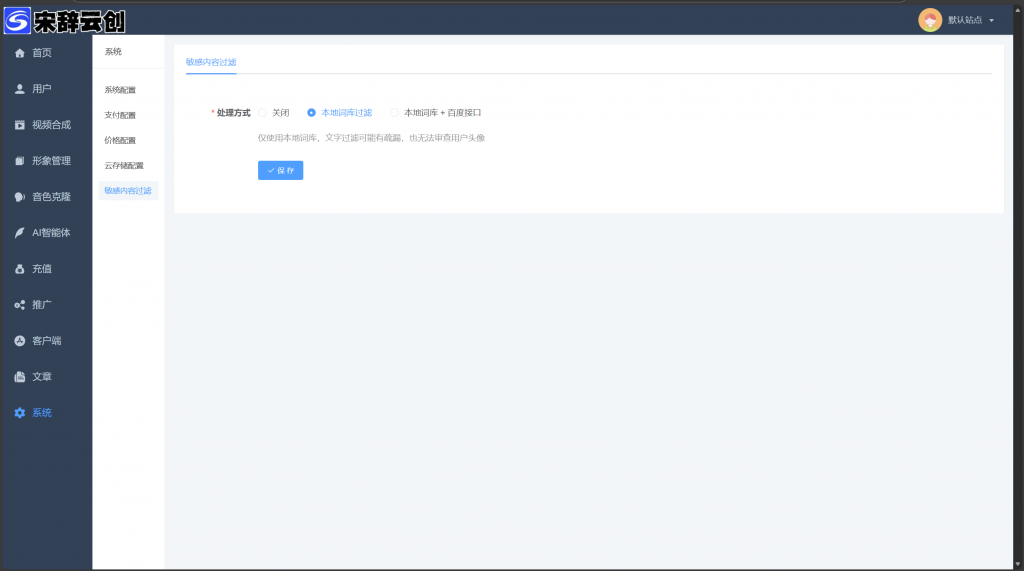Expand the 默认站点 dropdown arrow
Screen dimensions: 1024x571
(x=991, y=20)
